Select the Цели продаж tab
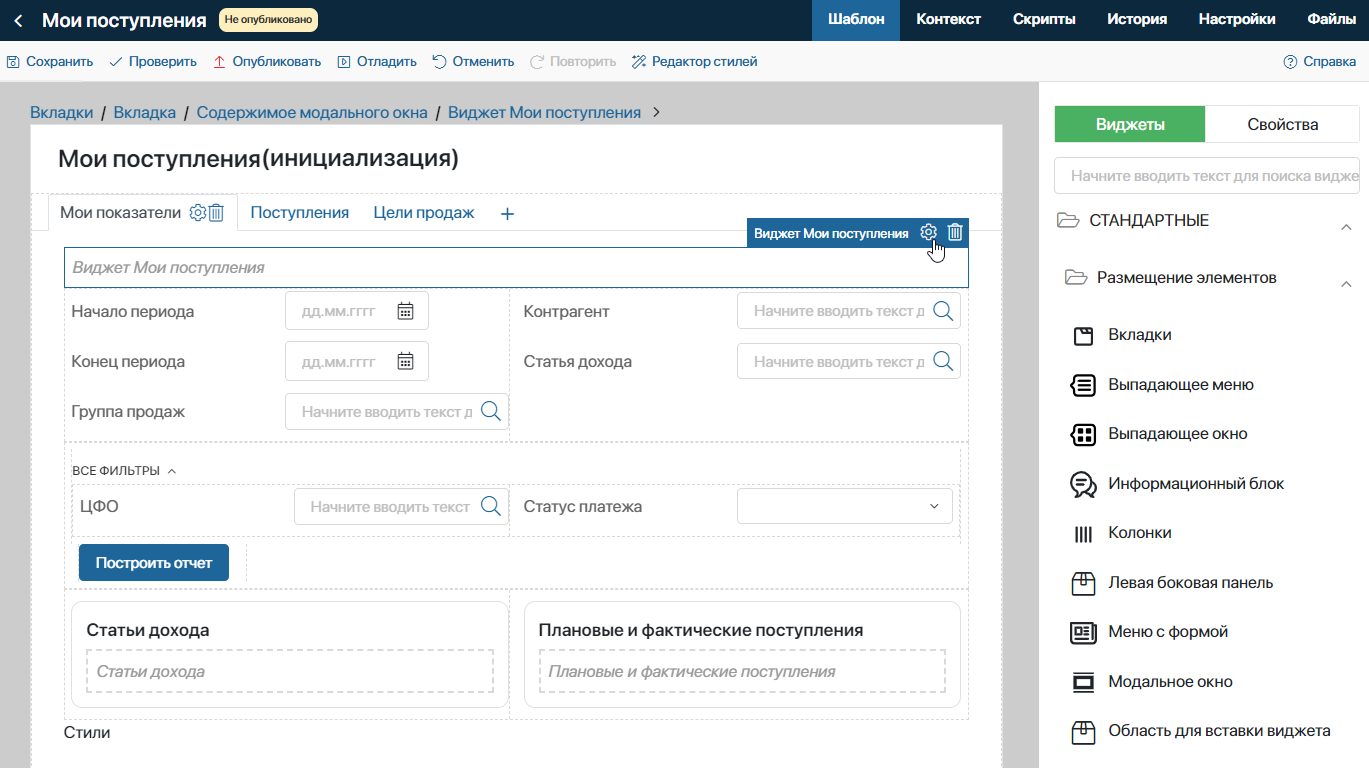1369x768 pixels. point(424,213)
